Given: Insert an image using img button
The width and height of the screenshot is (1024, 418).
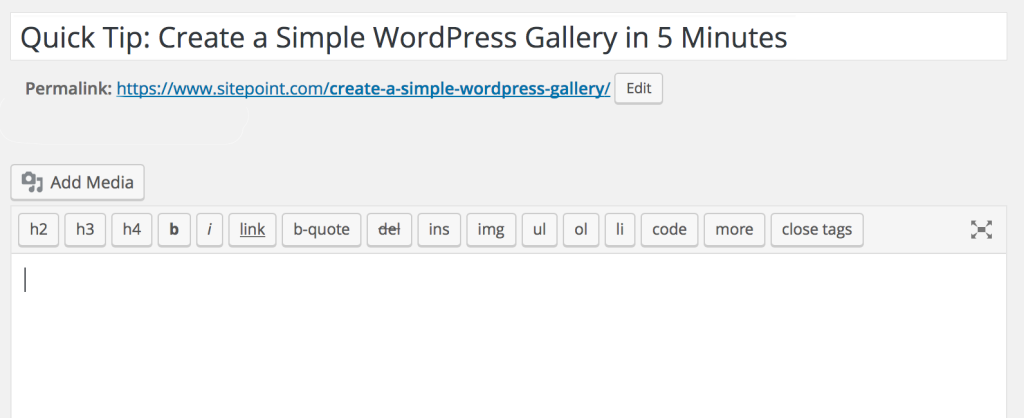Looking at the screenshot, I should [x=491, y=230].
